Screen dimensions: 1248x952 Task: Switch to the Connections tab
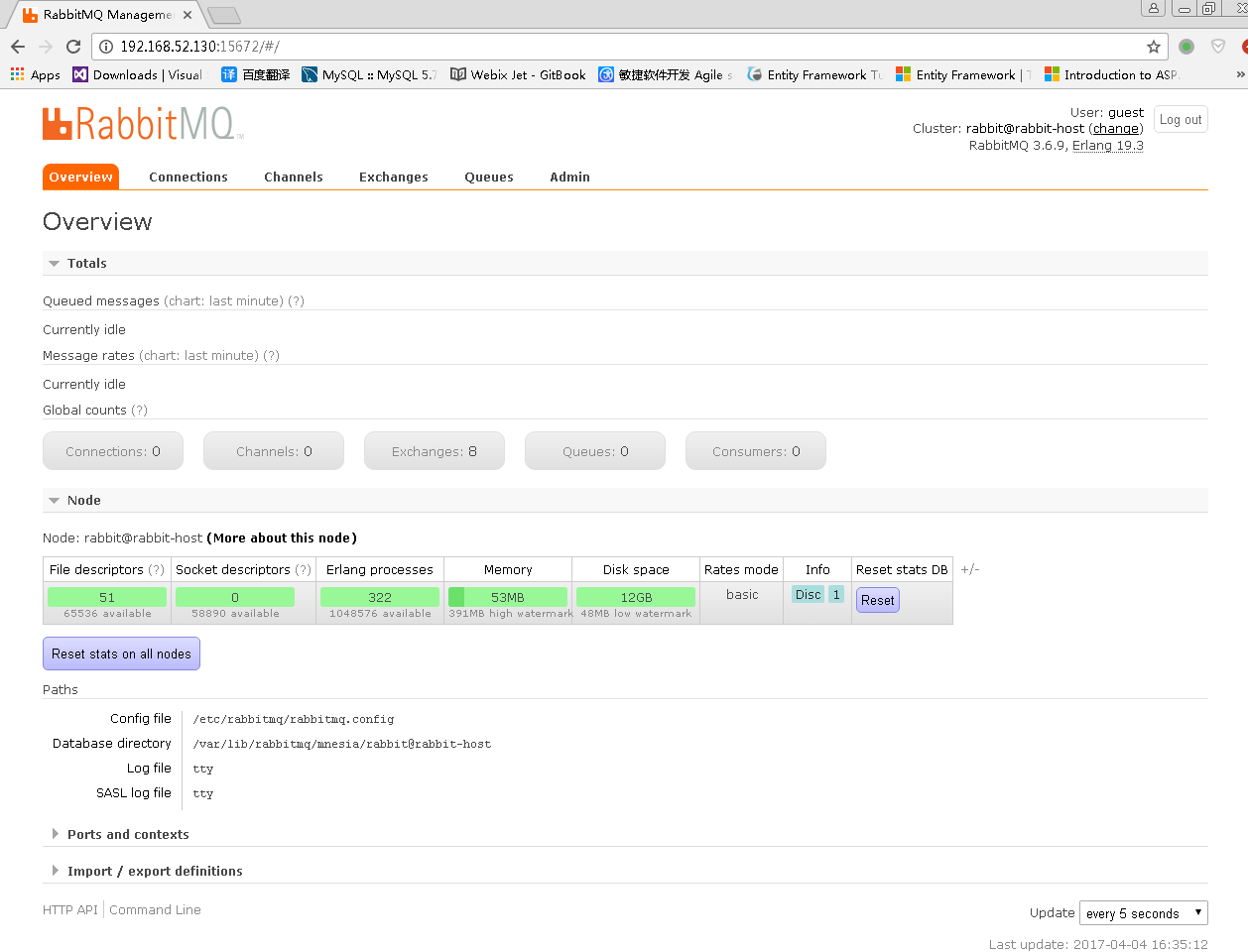[188, 177]
